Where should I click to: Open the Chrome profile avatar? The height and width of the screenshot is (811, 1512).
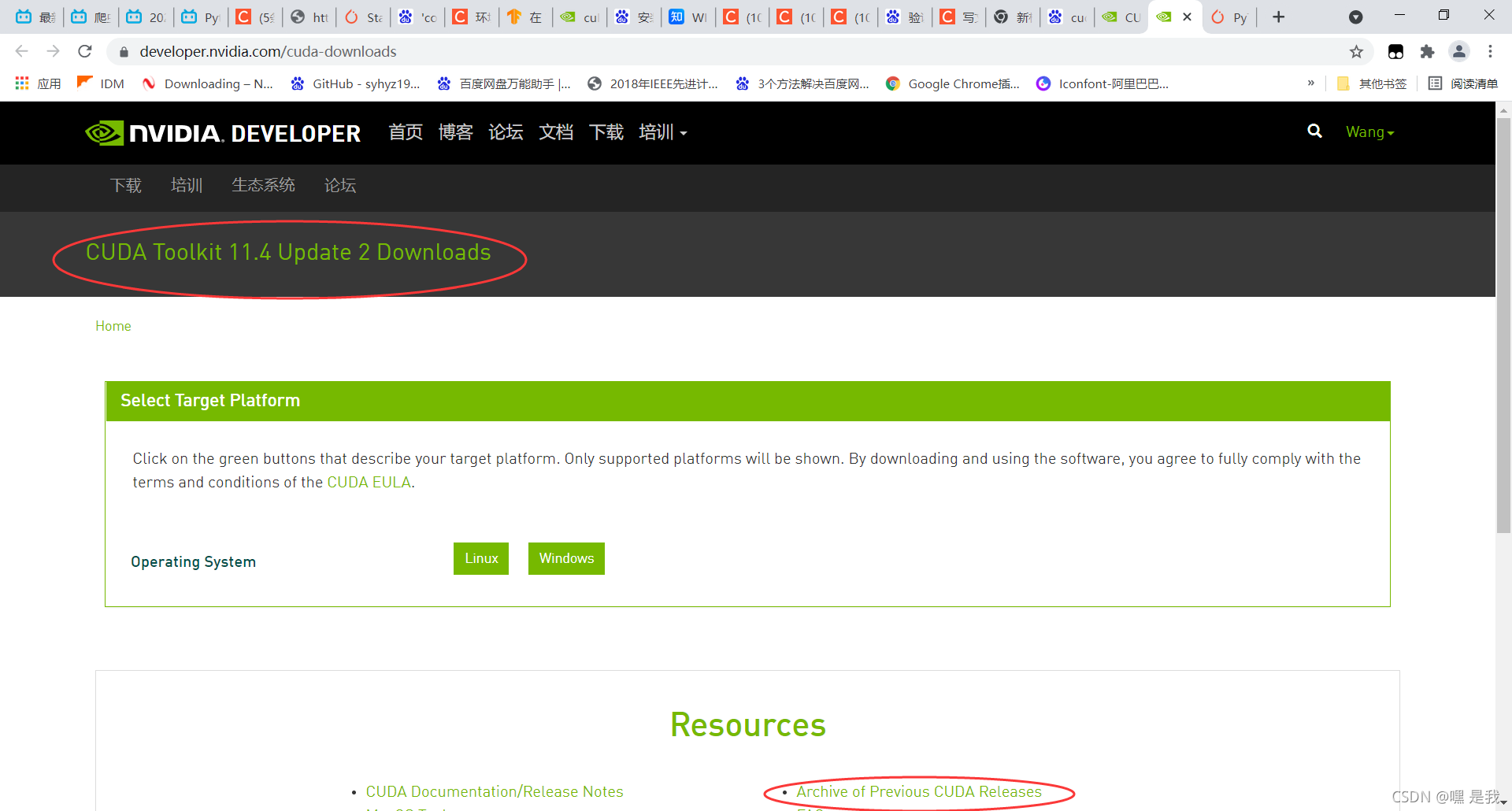pos(1459,52)
